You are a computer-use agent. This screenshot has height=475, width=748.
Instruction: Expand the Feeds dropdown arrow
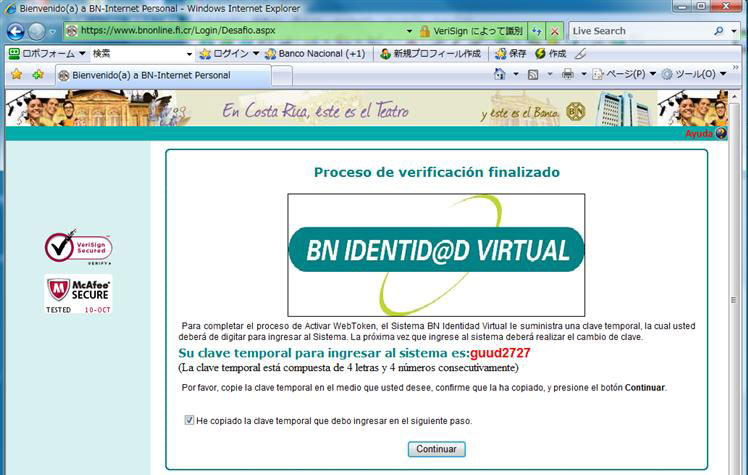point(550,74)
